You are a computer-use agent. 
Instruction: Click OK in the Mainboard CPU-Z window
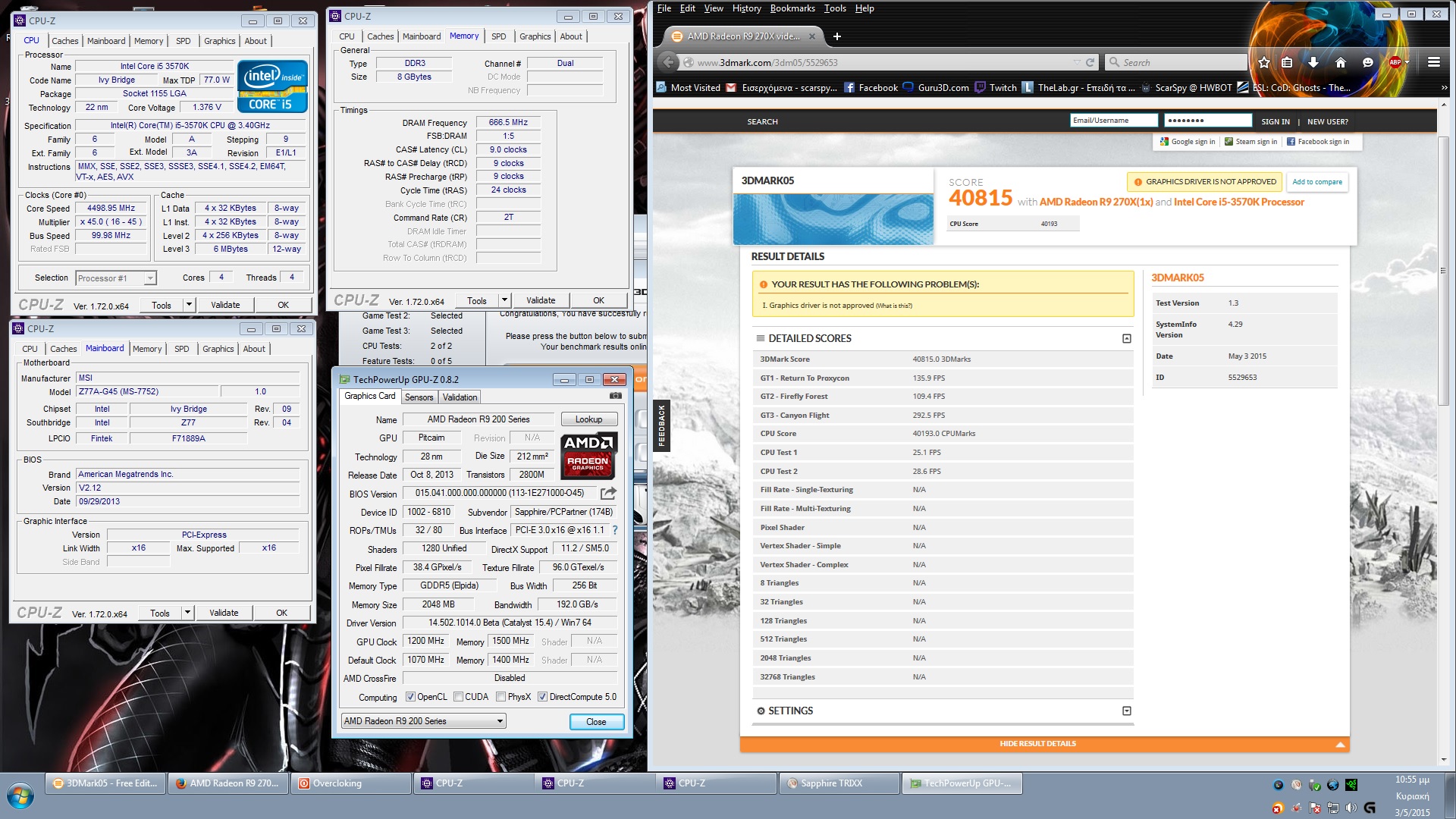[x=281, y=613]
